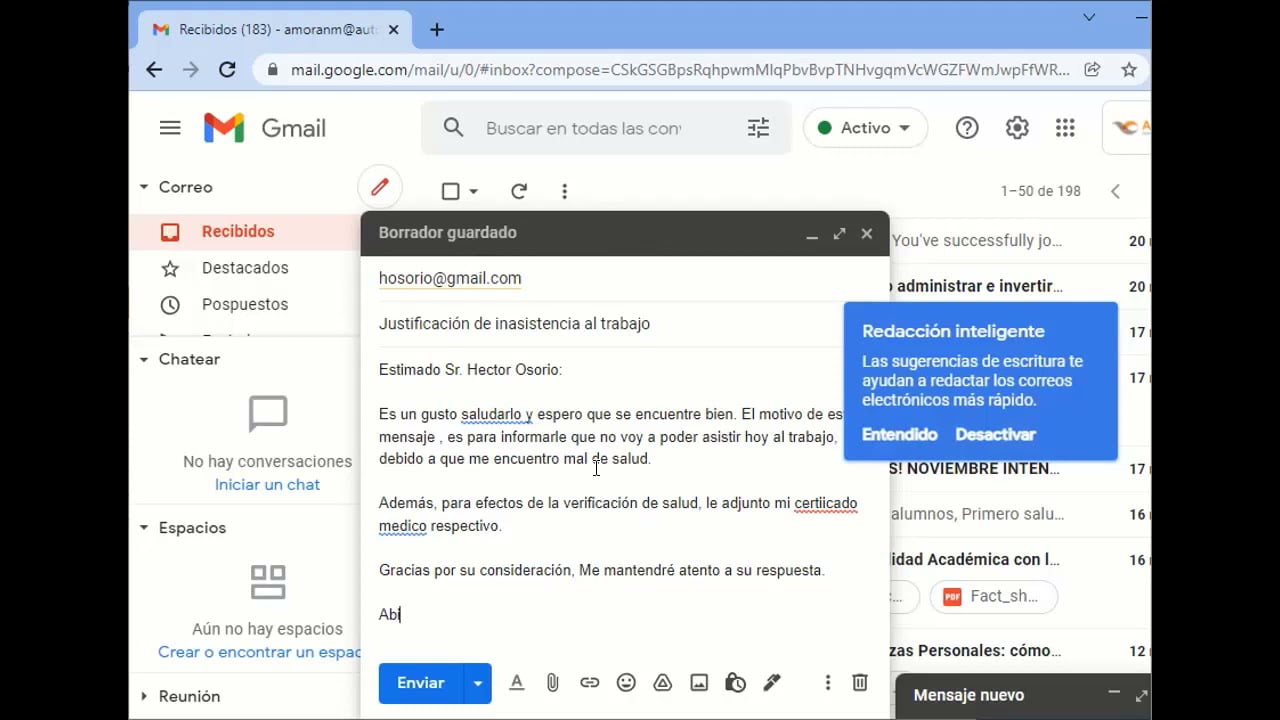
Task: Discard the draft with the trash icon
Action: pos(859,682)
